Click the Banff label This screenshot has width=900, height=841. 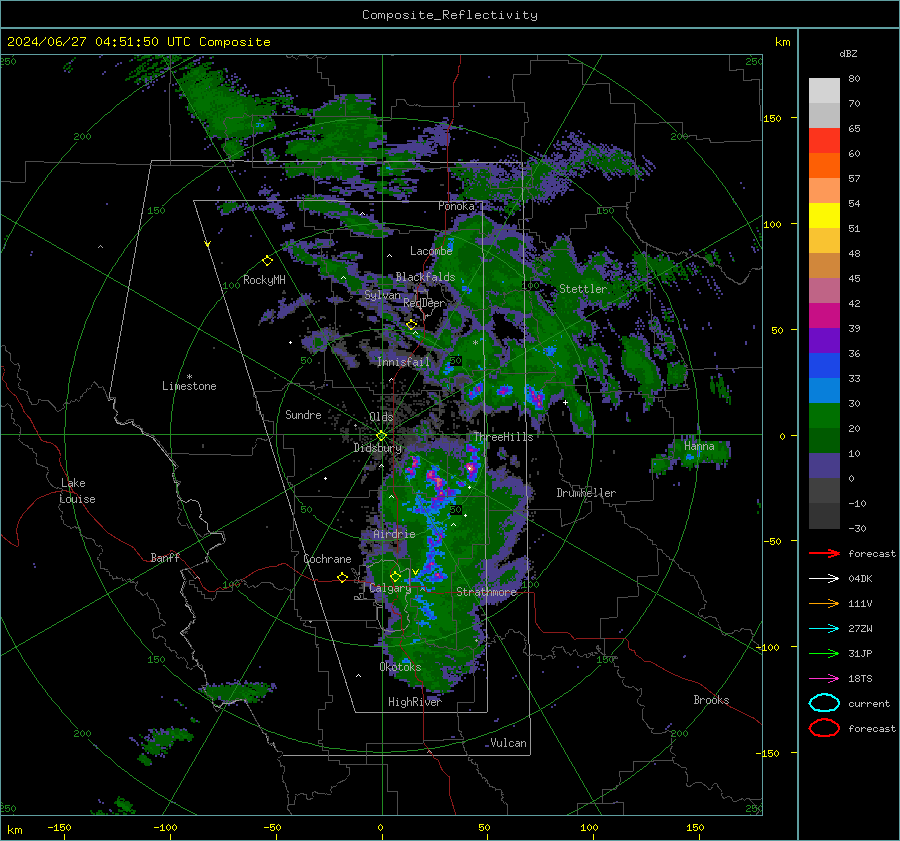point(165,558)
